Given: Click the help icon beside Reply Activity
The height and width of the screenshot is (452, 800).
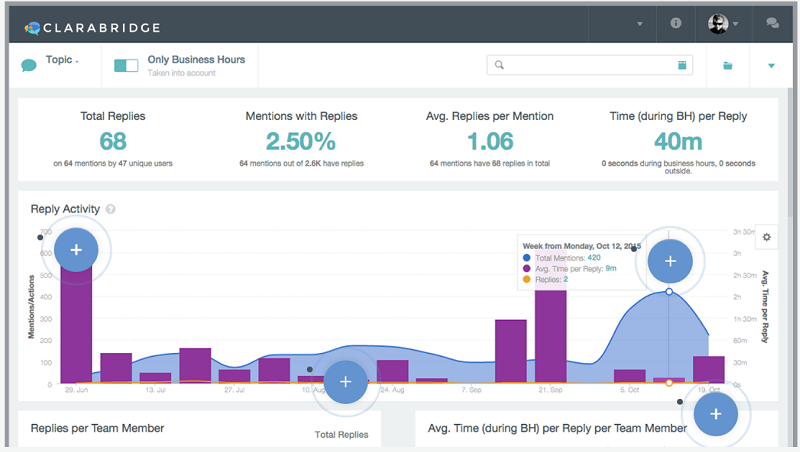Looking at the screenshot, I should (x=111, y=209).
